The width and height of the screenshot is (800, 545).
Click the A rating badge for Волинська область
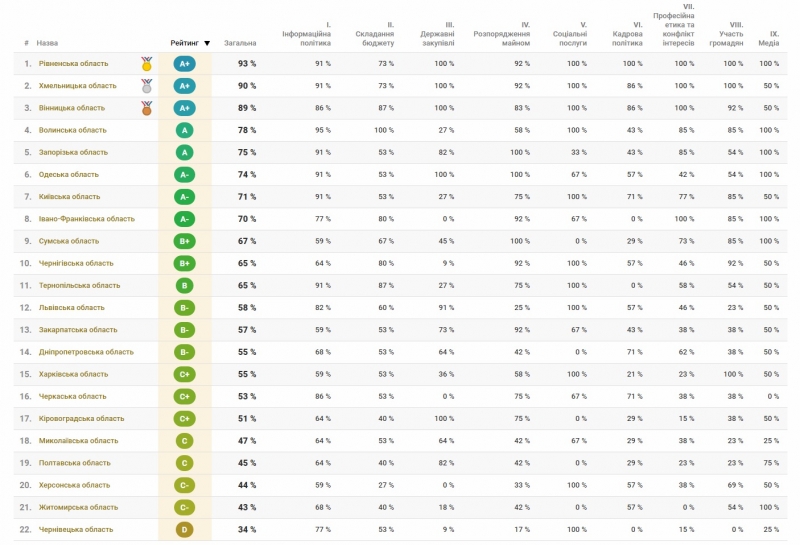click(x=184, y=130)
